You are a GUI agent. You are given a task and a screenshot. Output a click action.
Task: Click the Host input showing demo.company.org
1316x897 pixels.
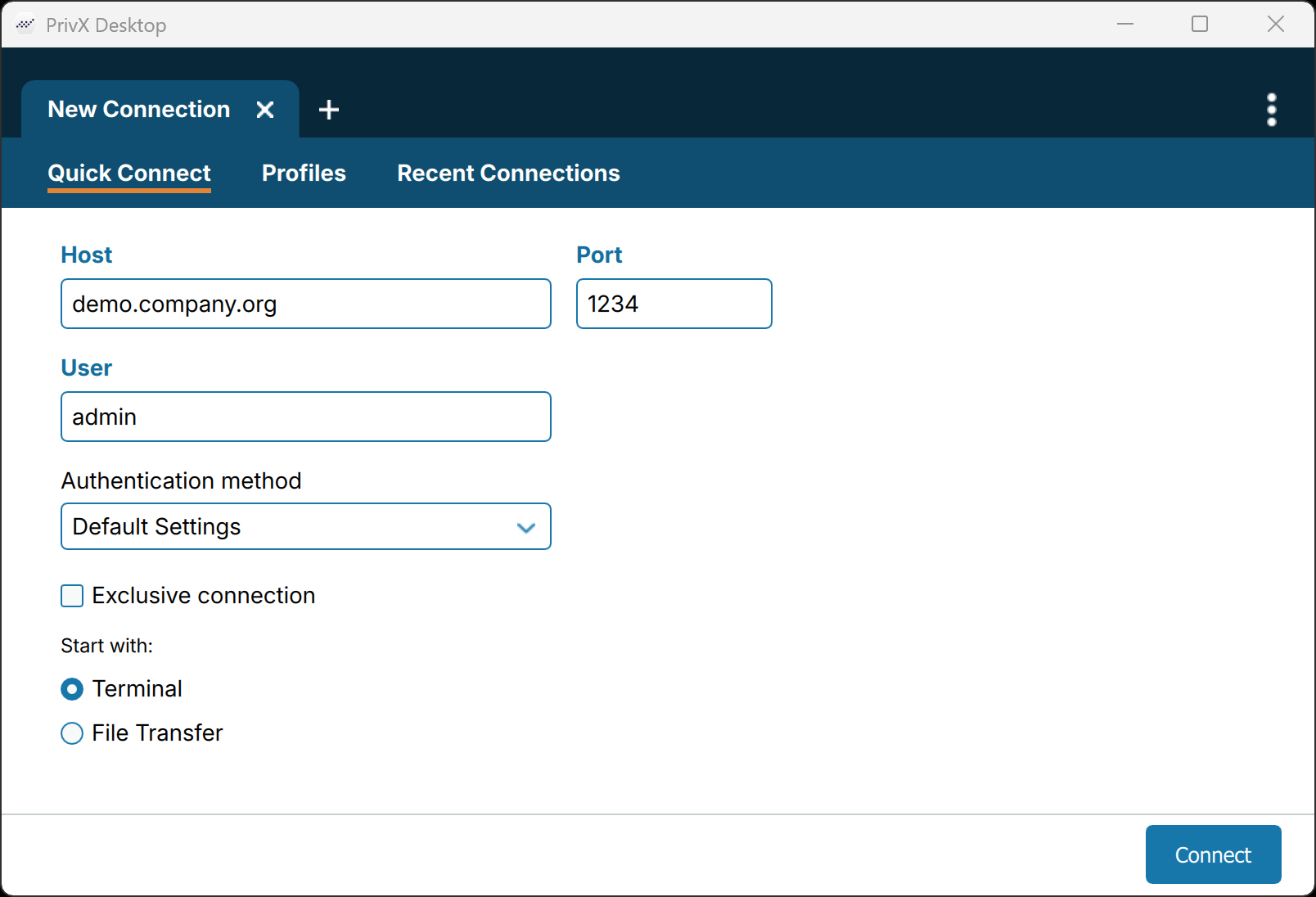coord(305,304)
